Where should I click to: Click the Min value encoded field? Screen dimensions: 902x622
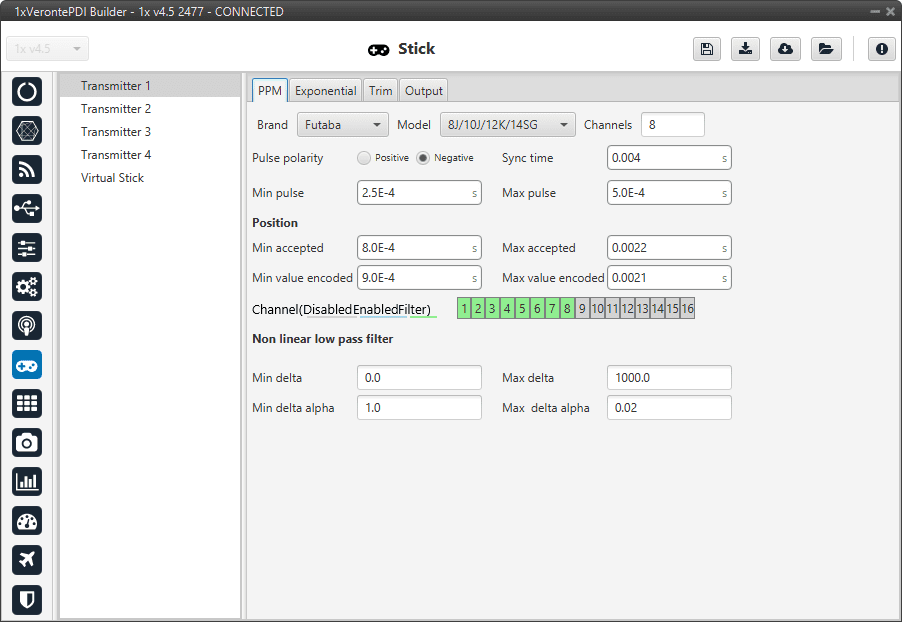(x=419, y=278)
